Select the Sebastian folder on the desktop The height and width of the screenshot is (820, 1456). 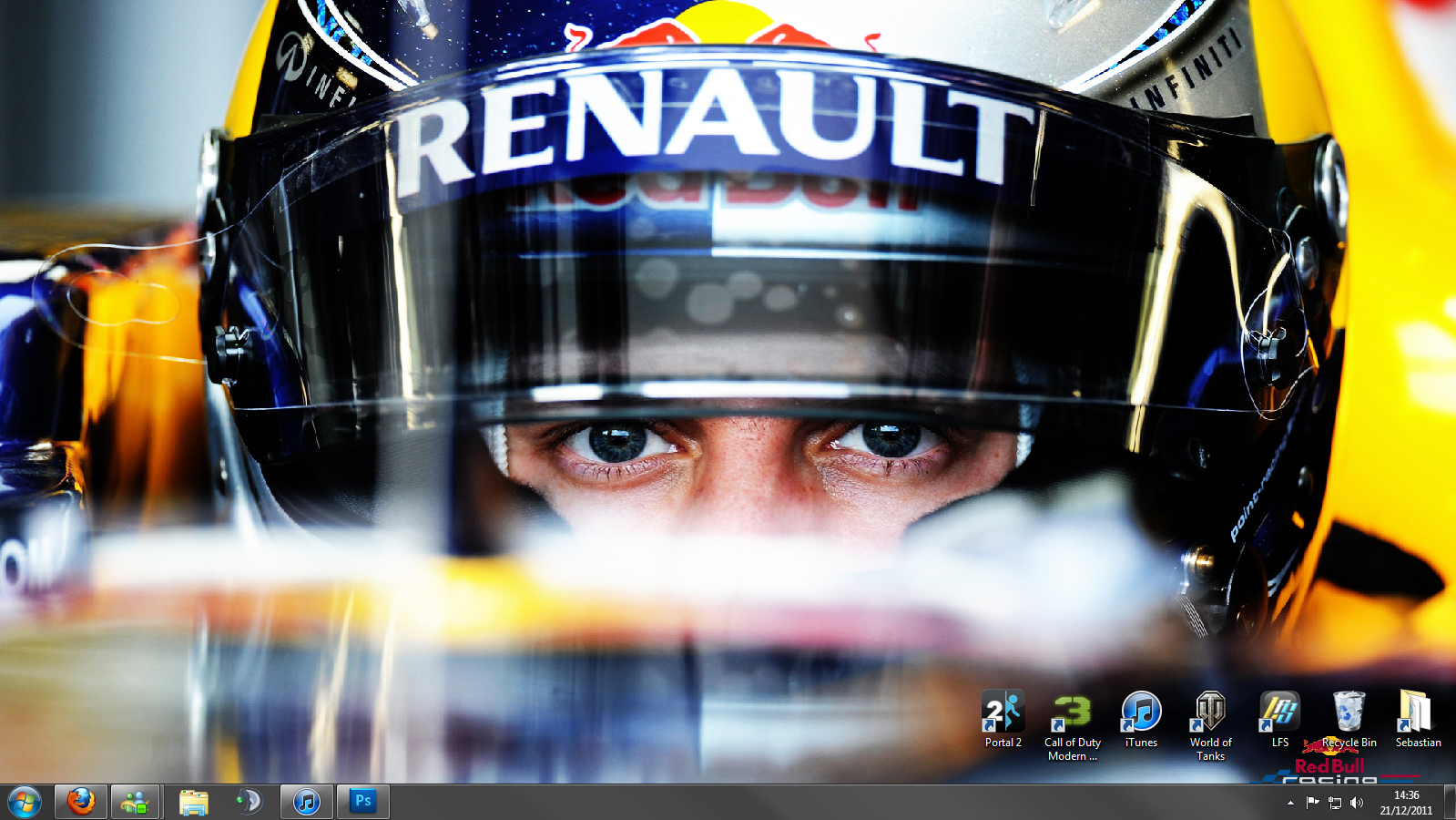pyautogui.click(x=1418, y=720)
